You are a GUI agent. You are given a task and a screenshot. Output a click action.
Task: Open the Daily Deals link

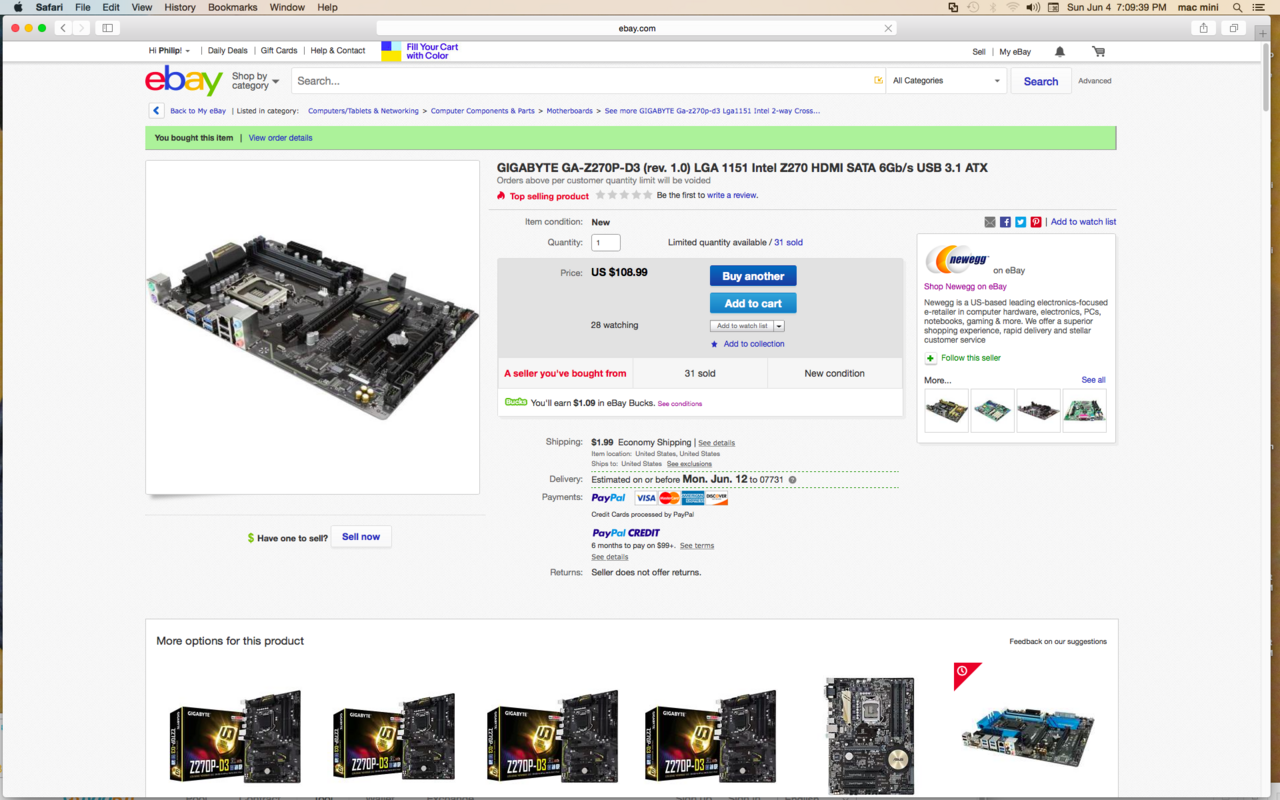click(x=228, y=50)
